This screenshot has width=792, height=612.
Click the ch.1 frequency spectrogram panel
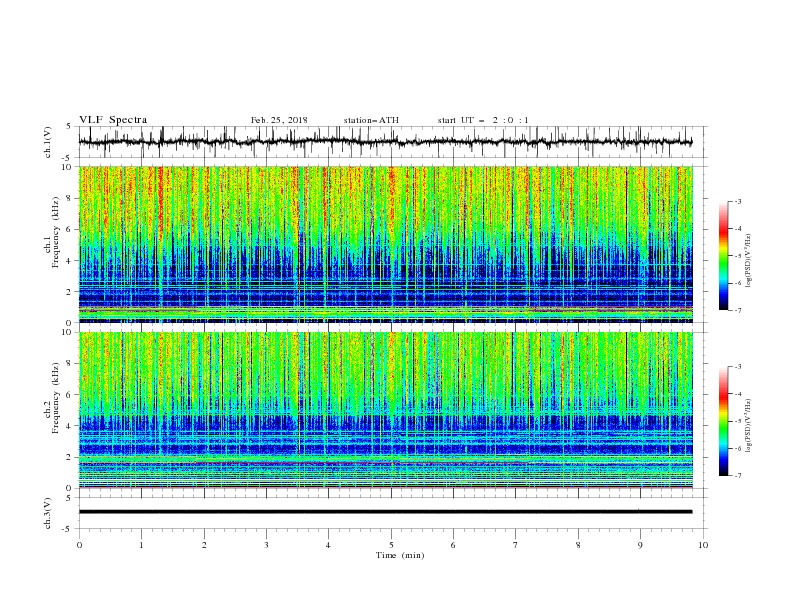click(x=386, y=244)
